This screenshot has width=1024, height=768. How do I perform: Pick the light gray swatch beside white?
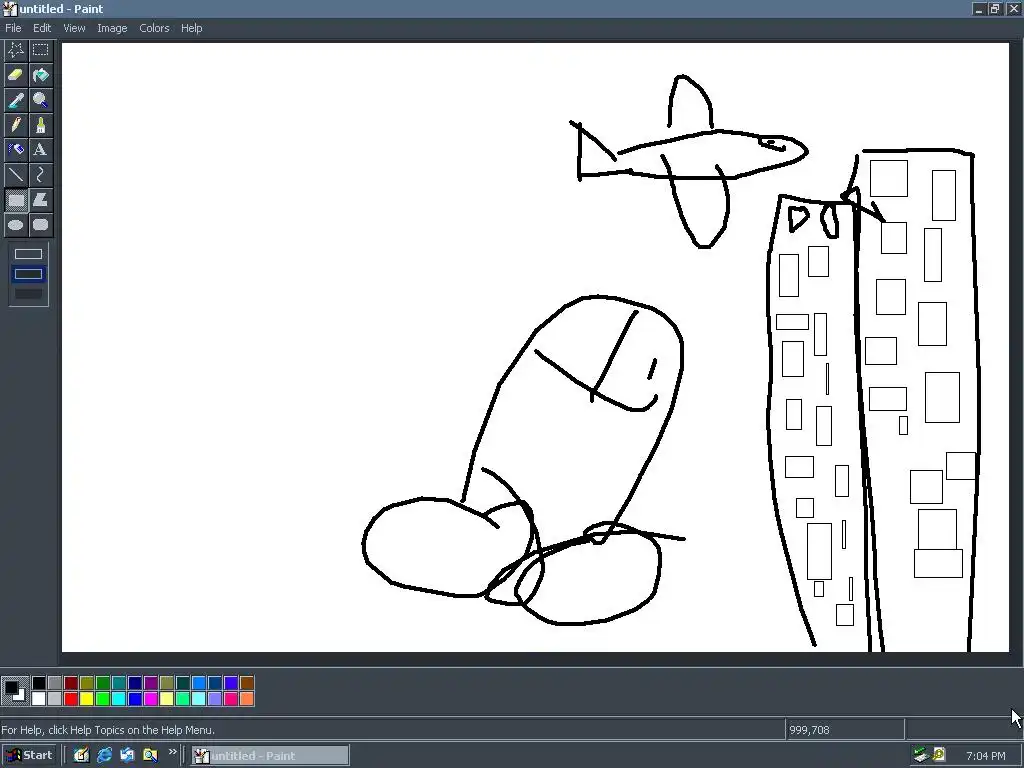[x=55, y=699]
